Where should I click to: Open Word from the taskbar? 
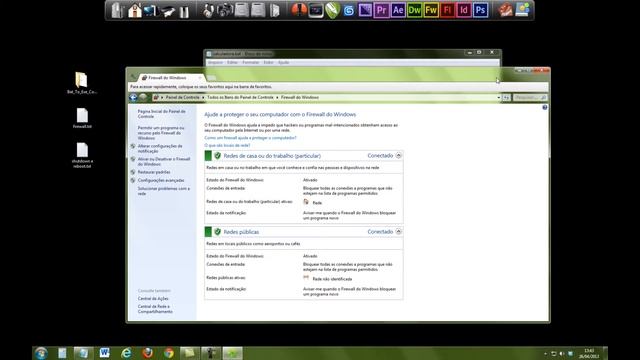pyautogui.click(x=104, y=353)
